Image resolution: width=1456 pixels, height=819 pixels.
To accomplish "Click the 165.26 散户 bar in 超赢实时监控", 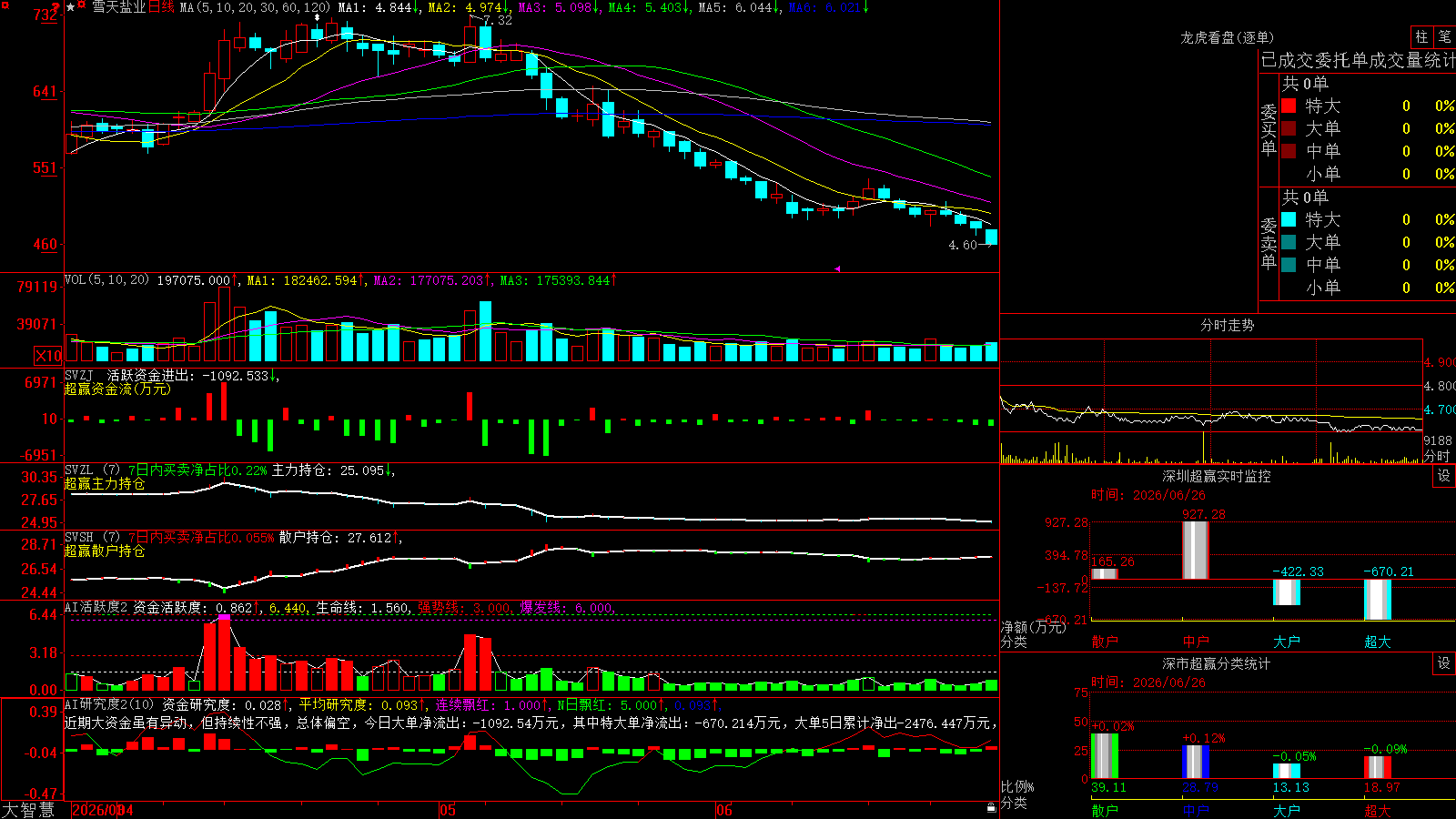I will click(x=1105, y=574).
